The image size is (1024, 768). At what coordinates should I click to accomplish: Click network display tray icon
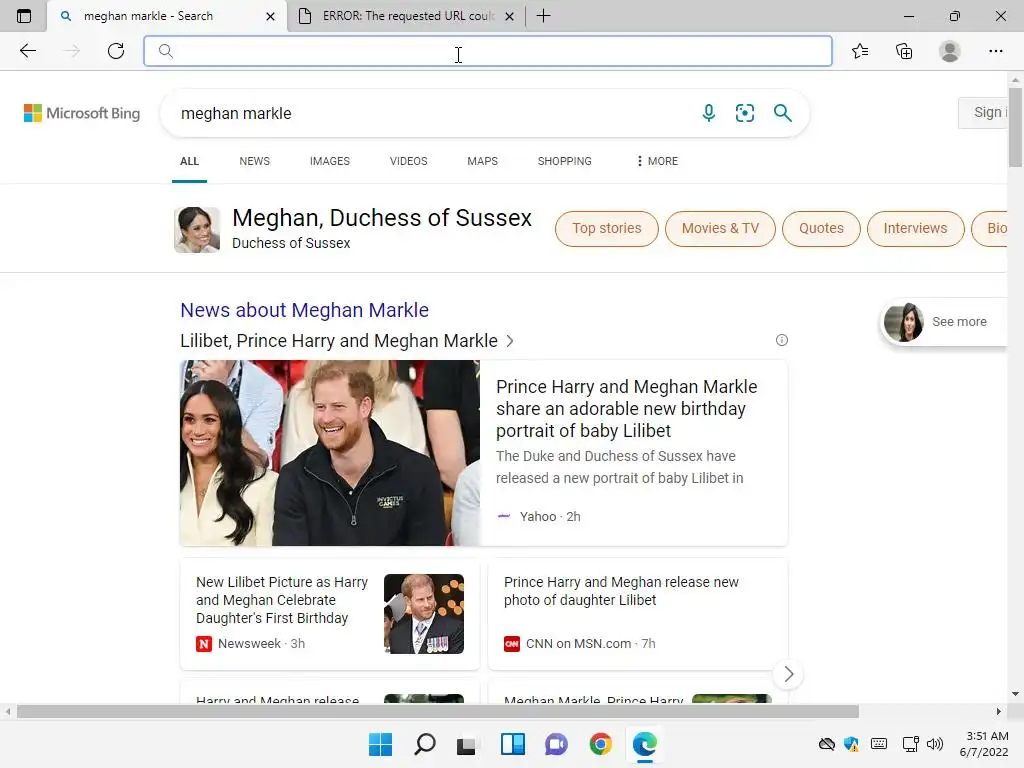(910, 744)
